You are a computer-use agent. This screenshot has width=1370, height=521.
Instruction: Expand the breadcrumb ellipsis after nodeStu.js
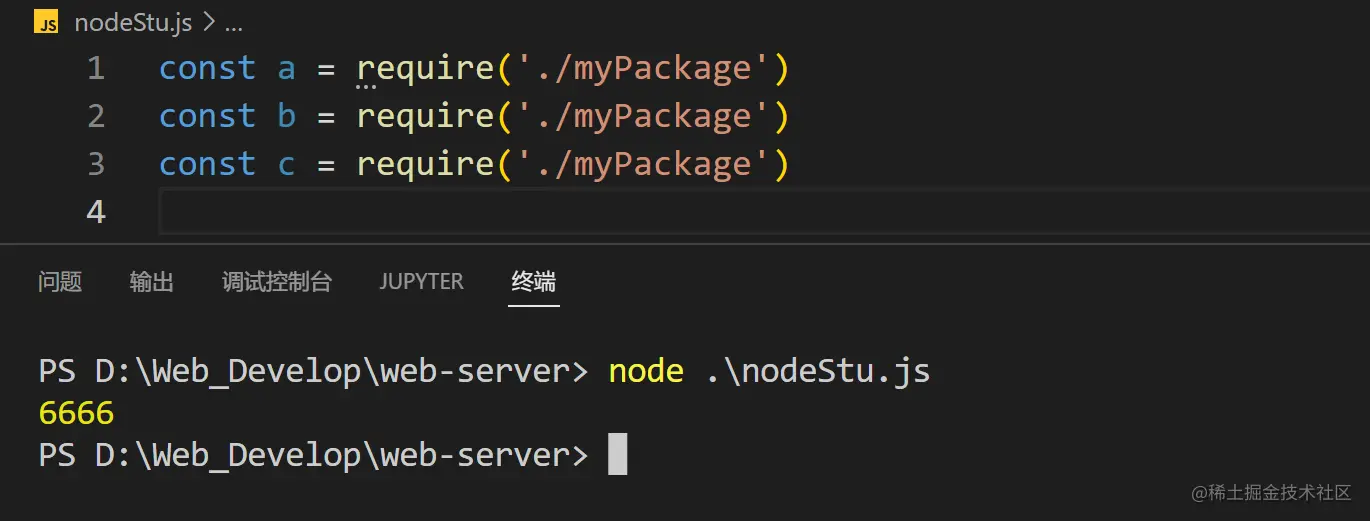point(233,22)
